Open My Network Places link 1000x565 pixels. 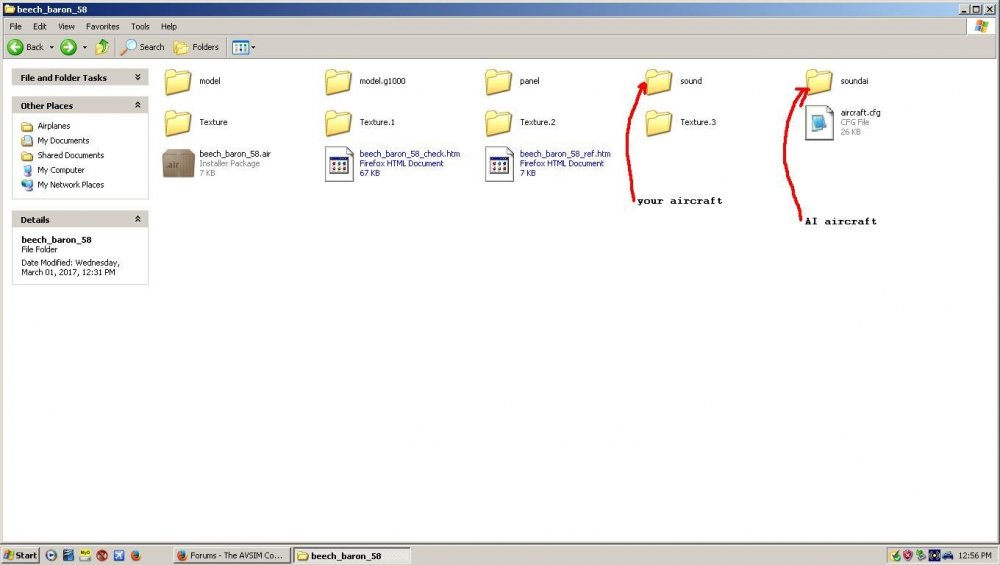point(70,185)
